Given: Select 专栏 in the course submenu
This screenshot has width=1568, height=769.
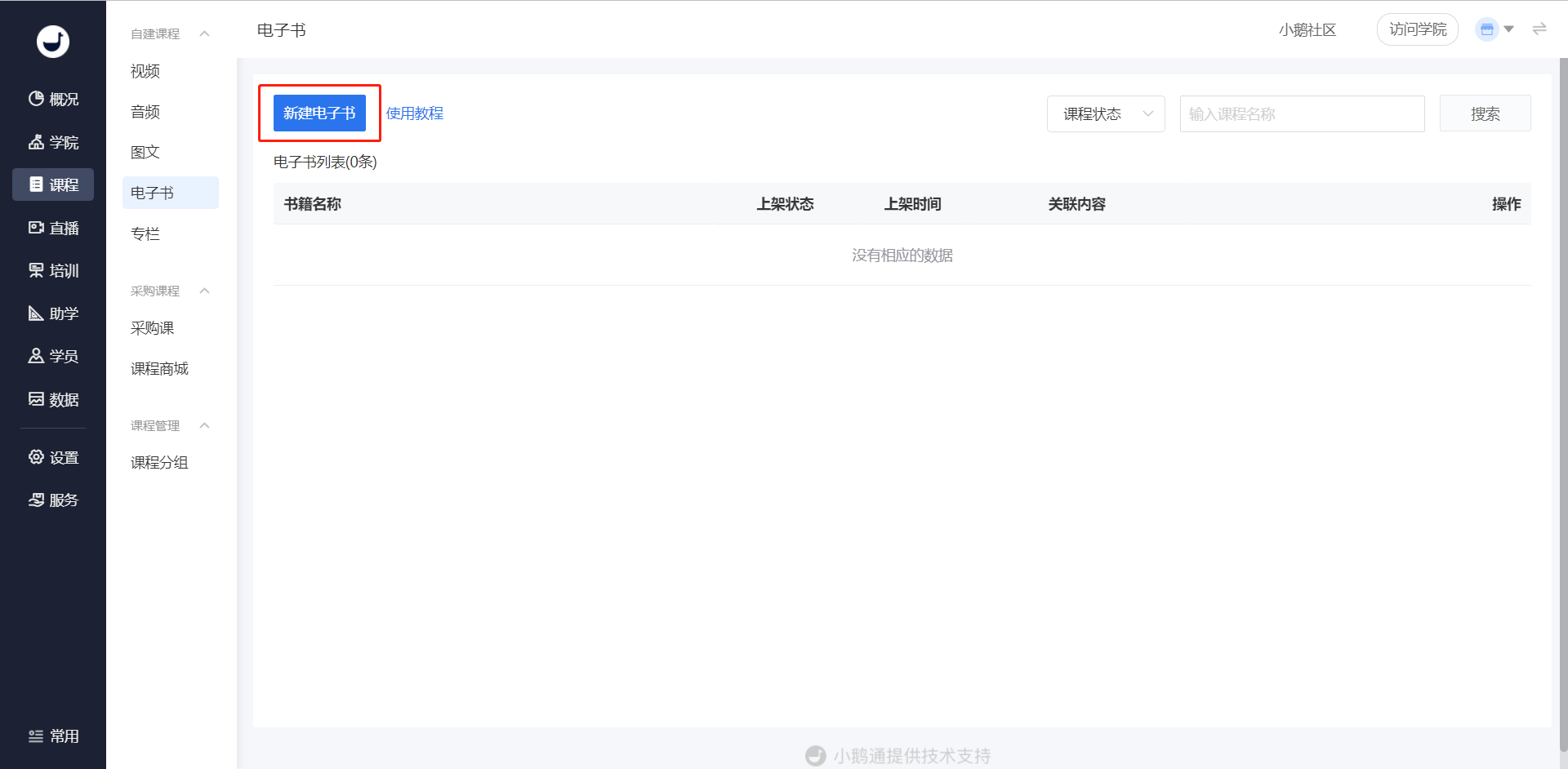Looking at the screenshot, I should (x=145, y=234).
